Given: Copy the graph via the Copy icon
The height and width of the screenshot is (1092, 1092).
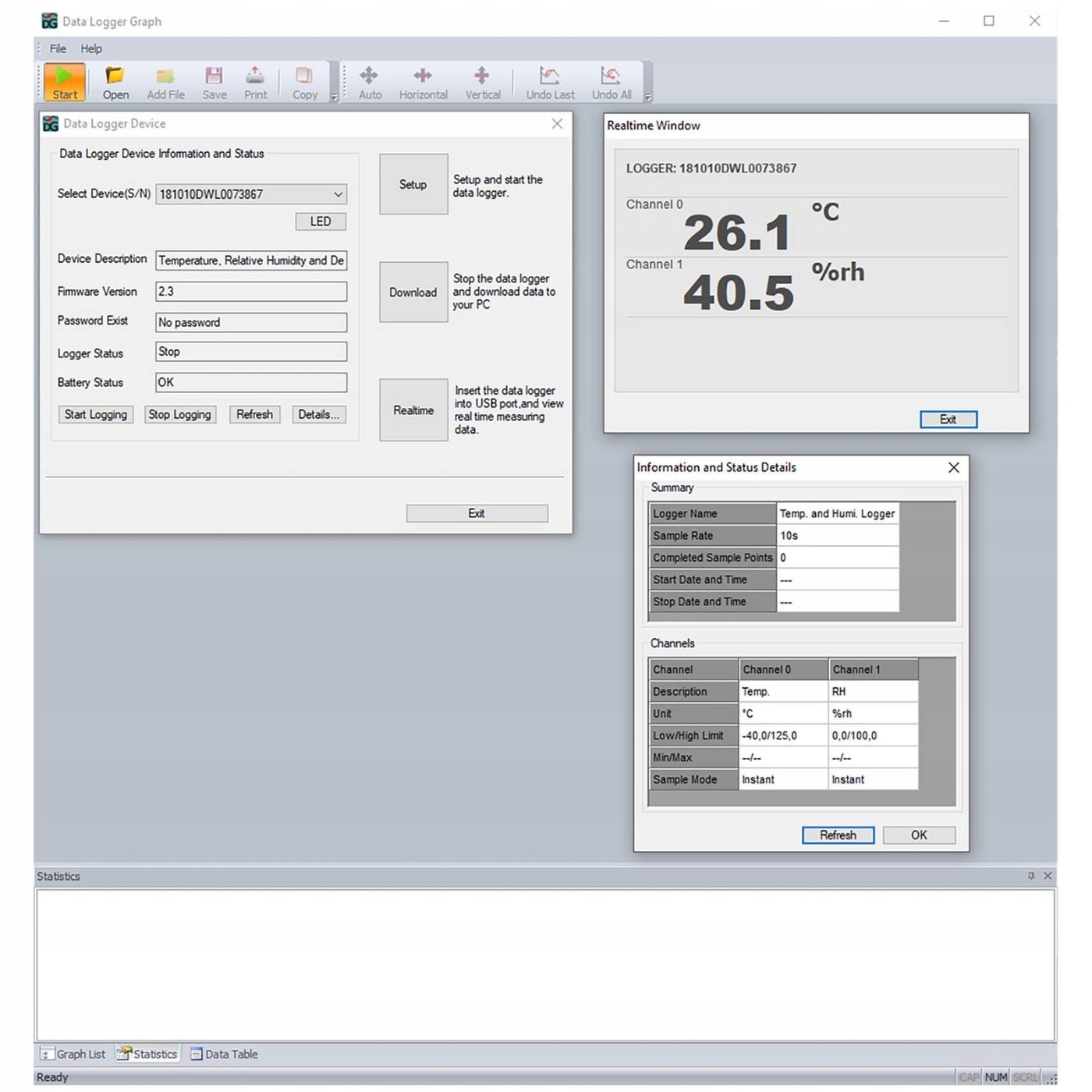Looking at the screenshot, I should 305,80.
